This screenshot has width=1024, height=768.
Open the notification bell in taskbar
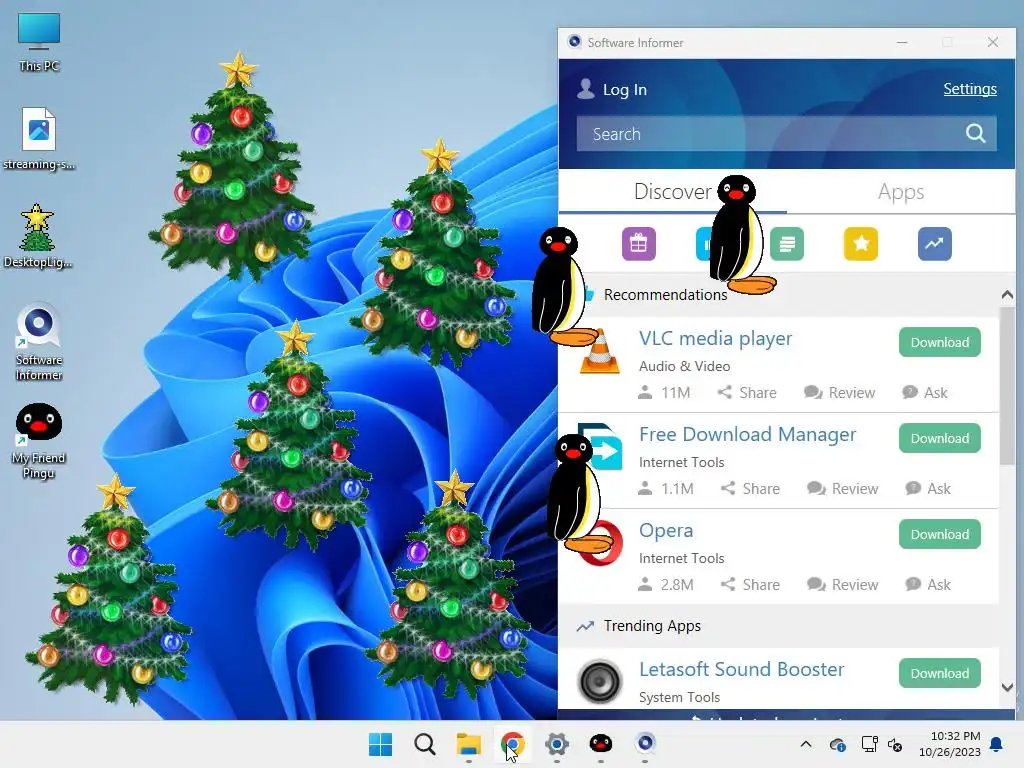[x=997, y=744]
